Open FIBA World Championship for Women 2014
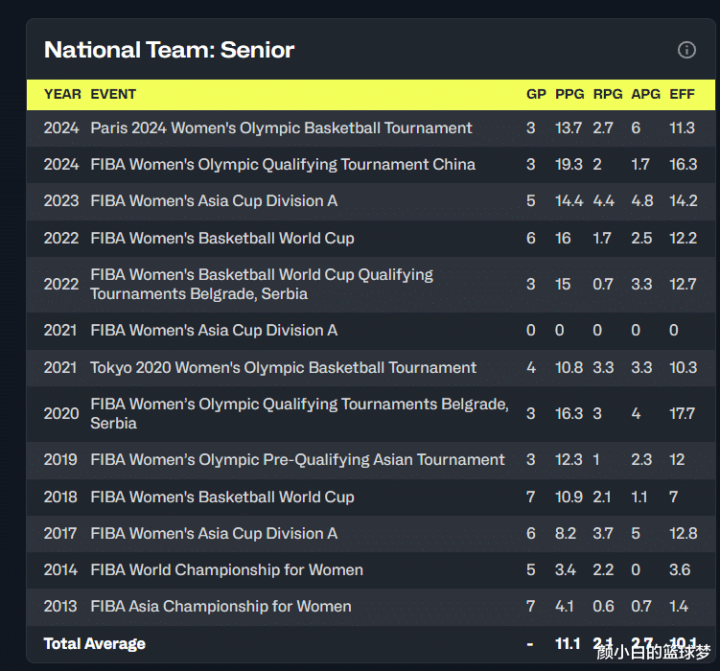Screen dimensions: 720x671 226,570
